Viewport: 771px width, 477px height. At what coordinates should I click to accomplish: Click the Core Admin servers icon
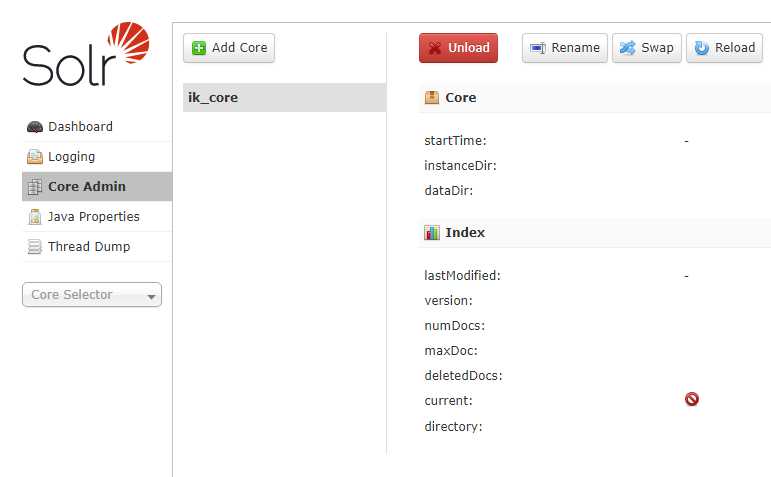(x=34, y=187)
